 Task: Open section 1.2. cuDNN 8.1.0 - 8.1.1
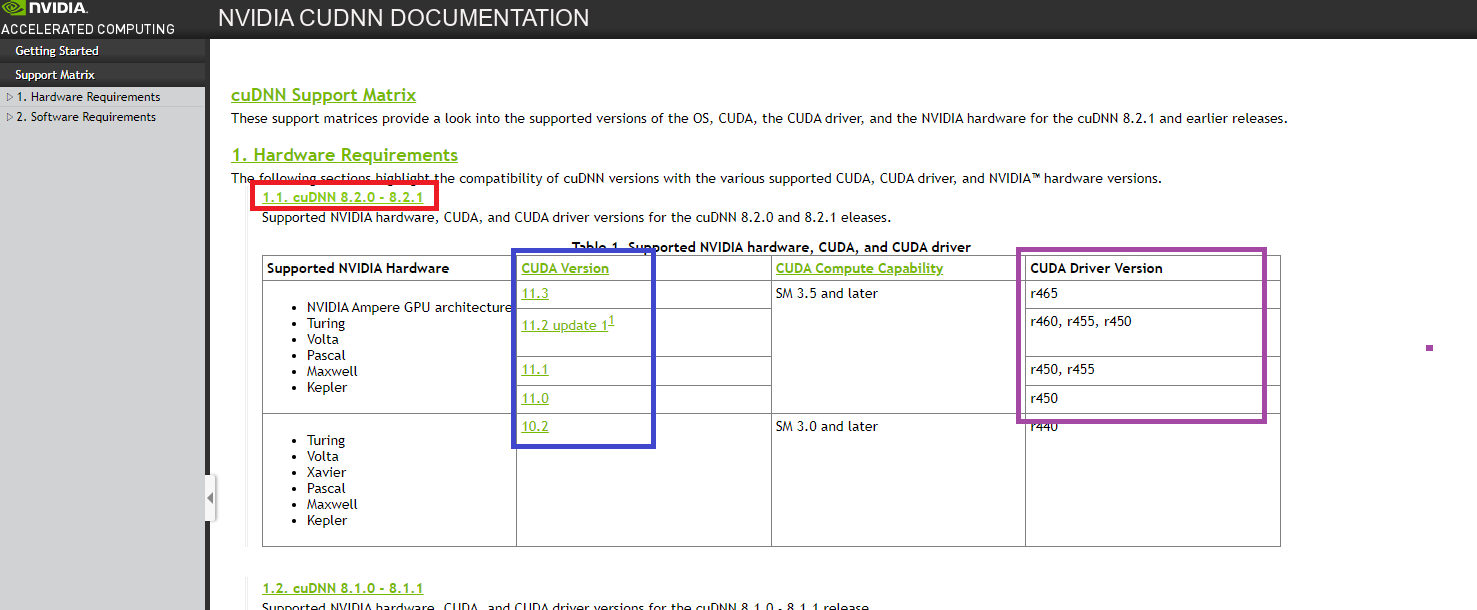click(x=342, y=588)
